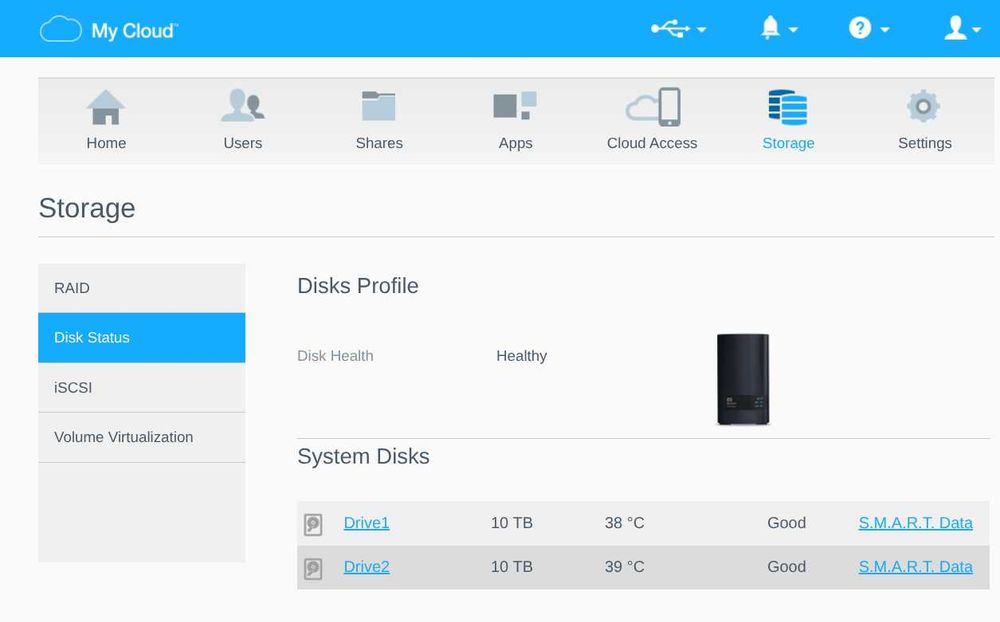The image size is (1000, 622).
Task: Click the Disks Profile heading
Action: point(358,286)
